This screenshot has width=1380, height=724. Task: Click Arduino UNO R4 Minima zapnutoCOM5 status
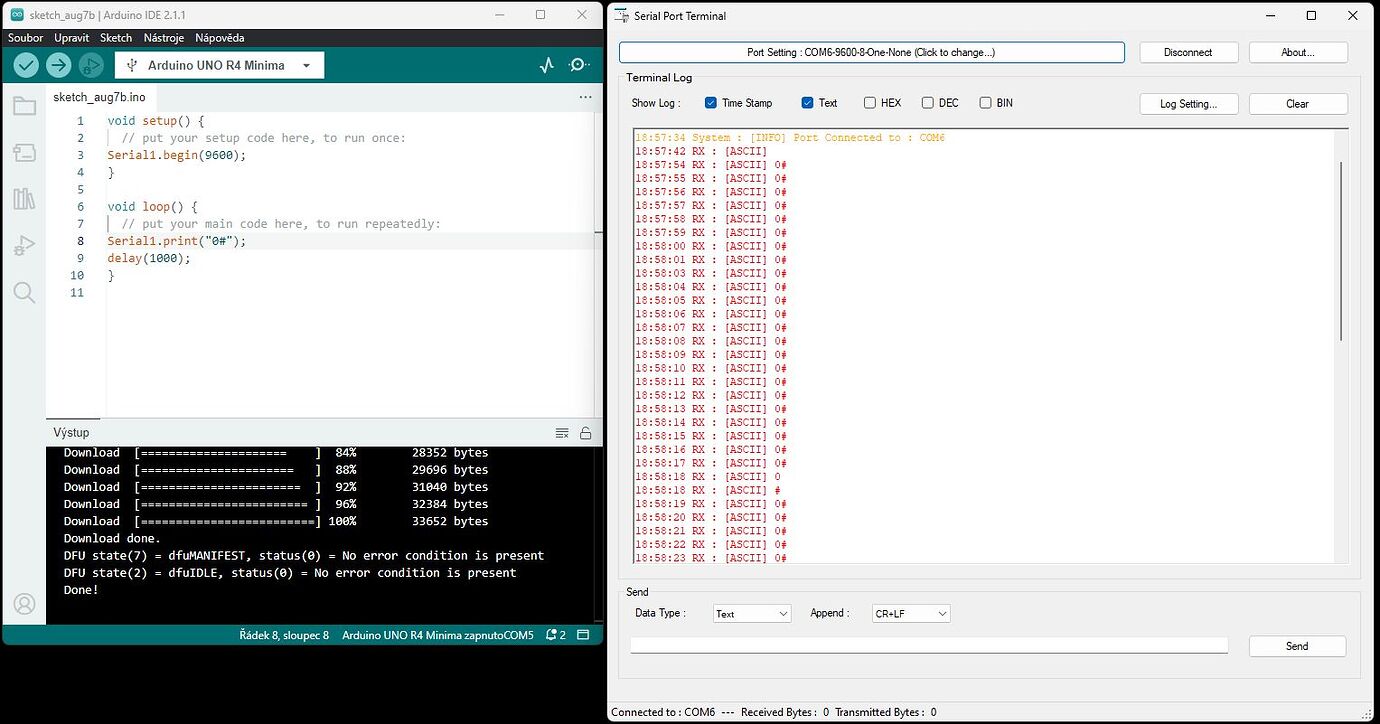pos(438,635)
